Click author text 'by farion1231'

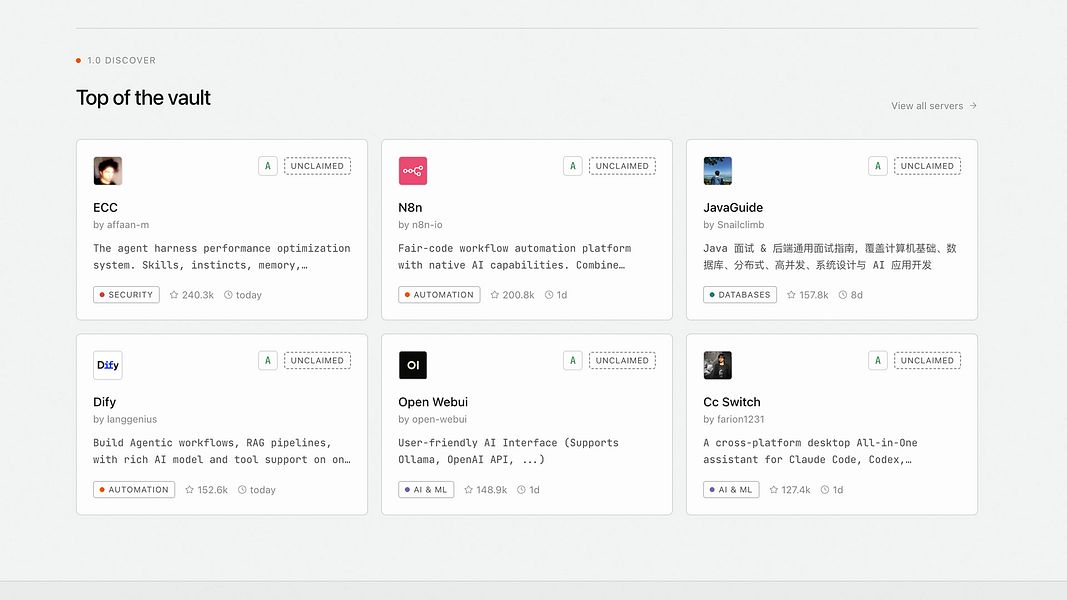[x=734, y=419]
